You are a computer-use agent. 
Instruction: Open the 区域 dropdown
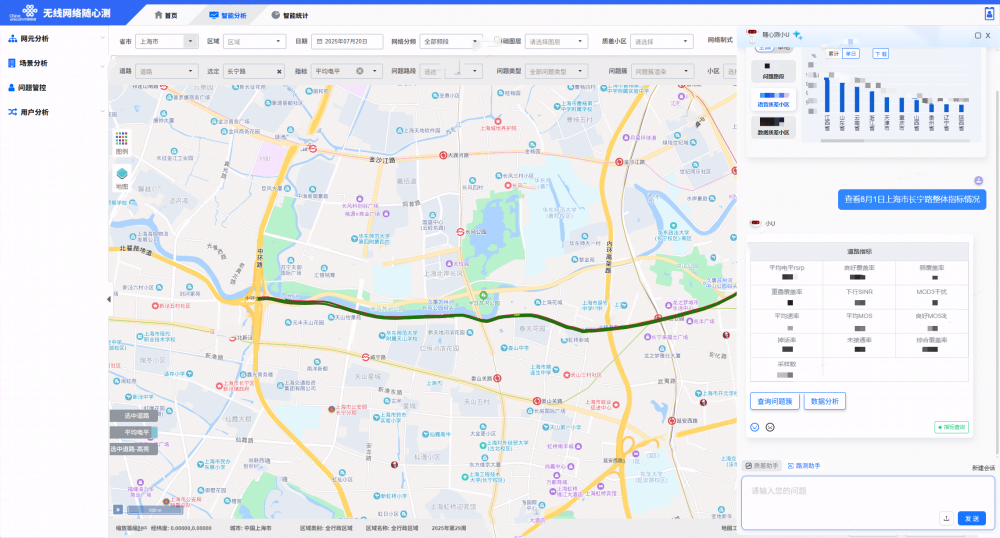(254, 41)
